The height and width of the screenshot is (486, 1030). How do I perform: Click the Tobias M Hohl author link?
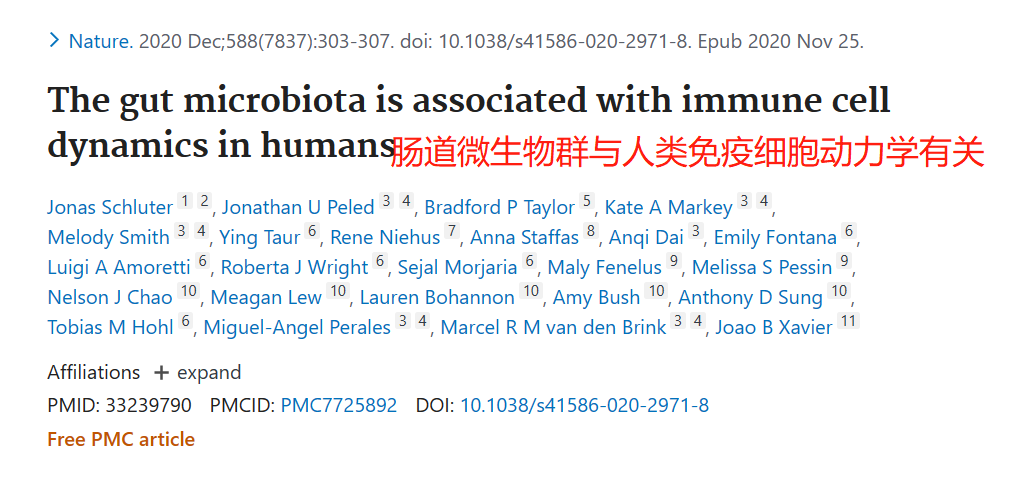point(110,327)
